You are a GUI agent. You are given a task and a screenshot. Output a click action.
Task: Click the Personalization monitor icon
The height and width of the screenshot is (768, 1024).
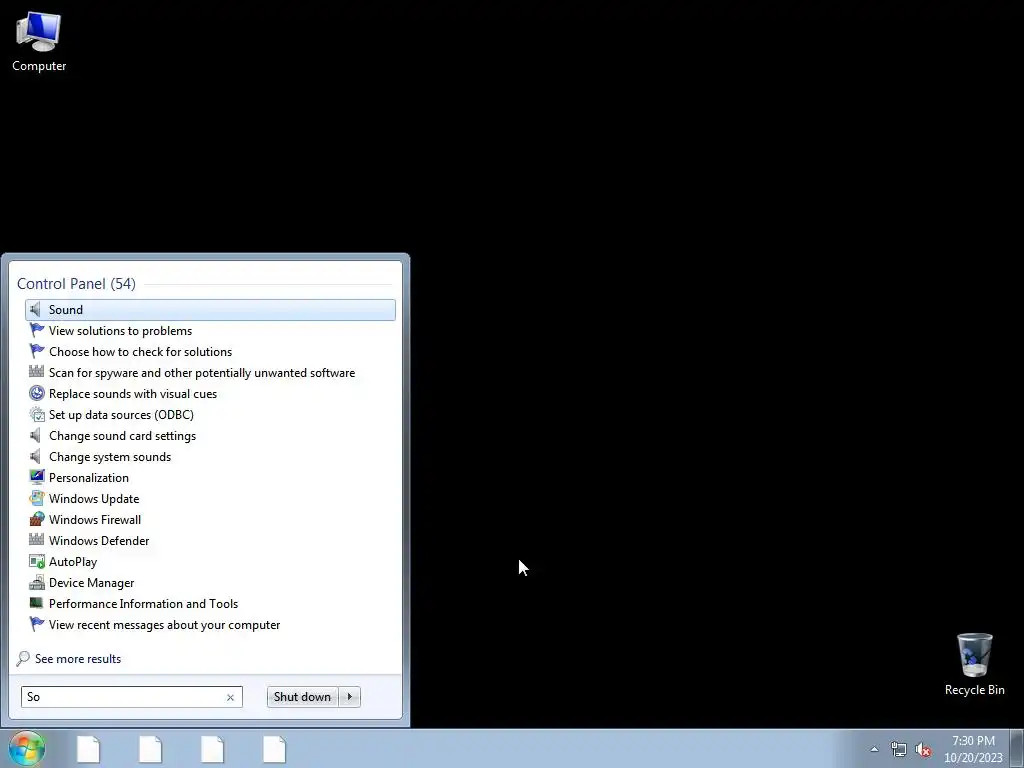coord(37,477)
